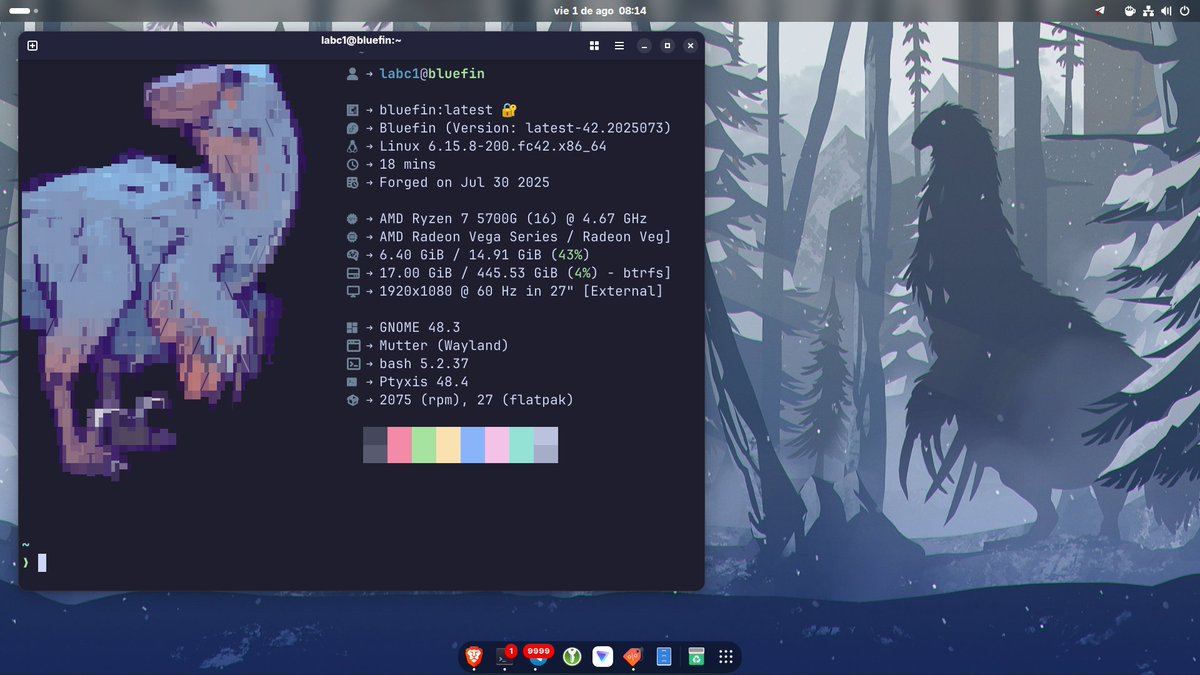Show tab overview grid in terminal header

pyautogui.click(x=594, y=45)
